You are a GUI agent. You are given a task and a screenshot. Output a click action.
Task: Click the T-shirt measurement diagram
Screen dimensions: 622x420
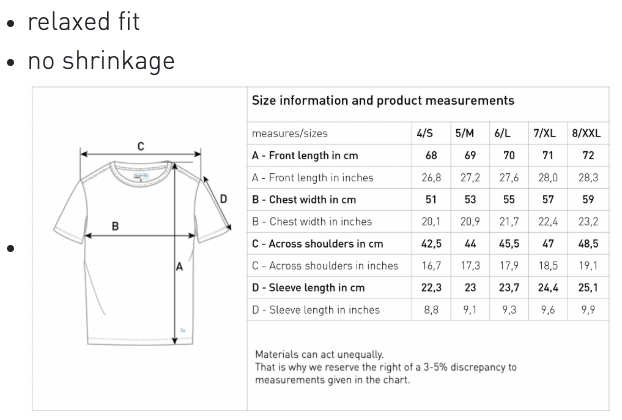click(142, 246)
